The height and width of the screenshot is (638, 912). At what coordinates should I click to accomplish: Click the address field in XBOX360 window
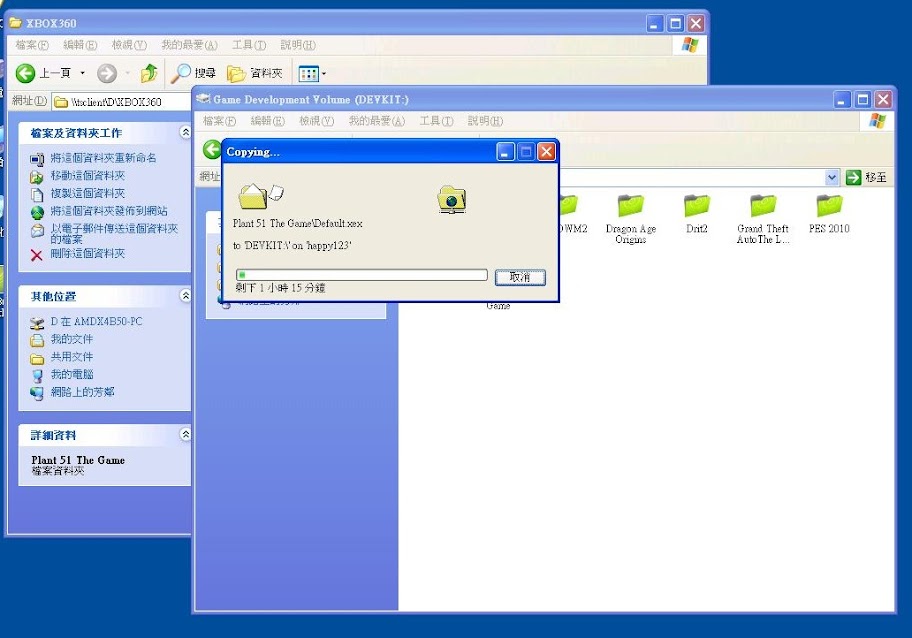[122, 102]
